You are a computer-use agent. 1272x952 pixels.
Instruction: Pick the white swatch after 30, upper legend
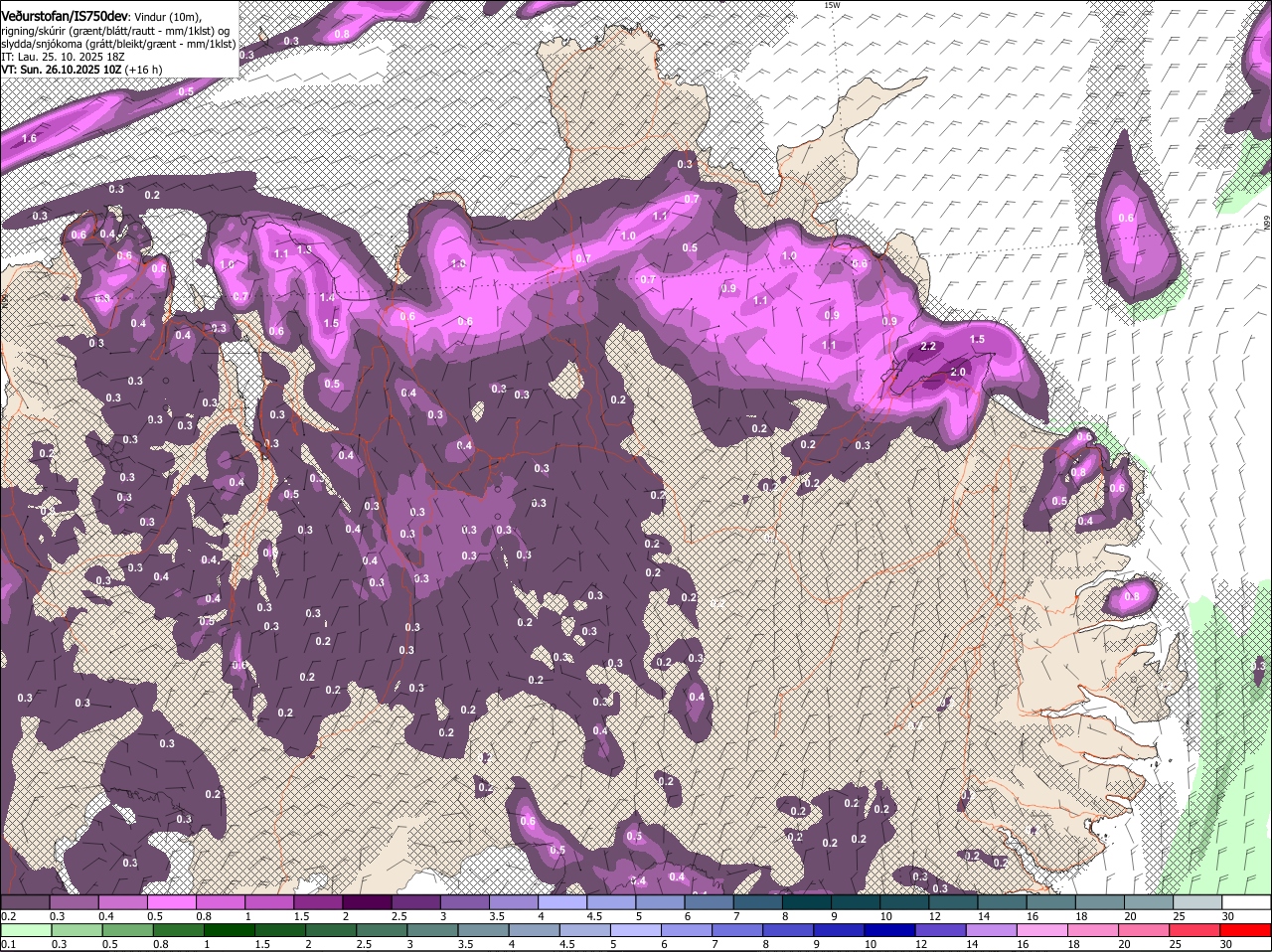click(1247, 902)
